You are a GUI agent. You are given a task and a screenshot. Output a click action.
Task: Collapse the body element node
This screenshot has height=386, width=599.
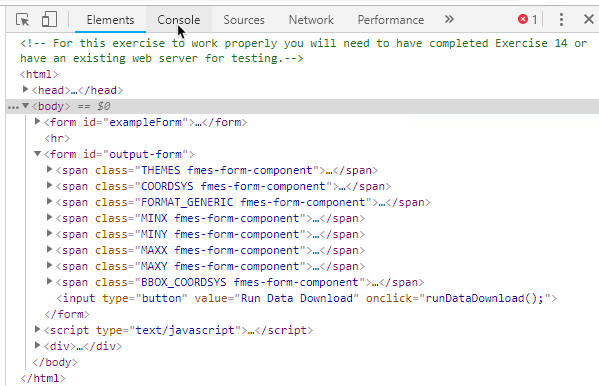pyautogui.click(x=25, y=105)
